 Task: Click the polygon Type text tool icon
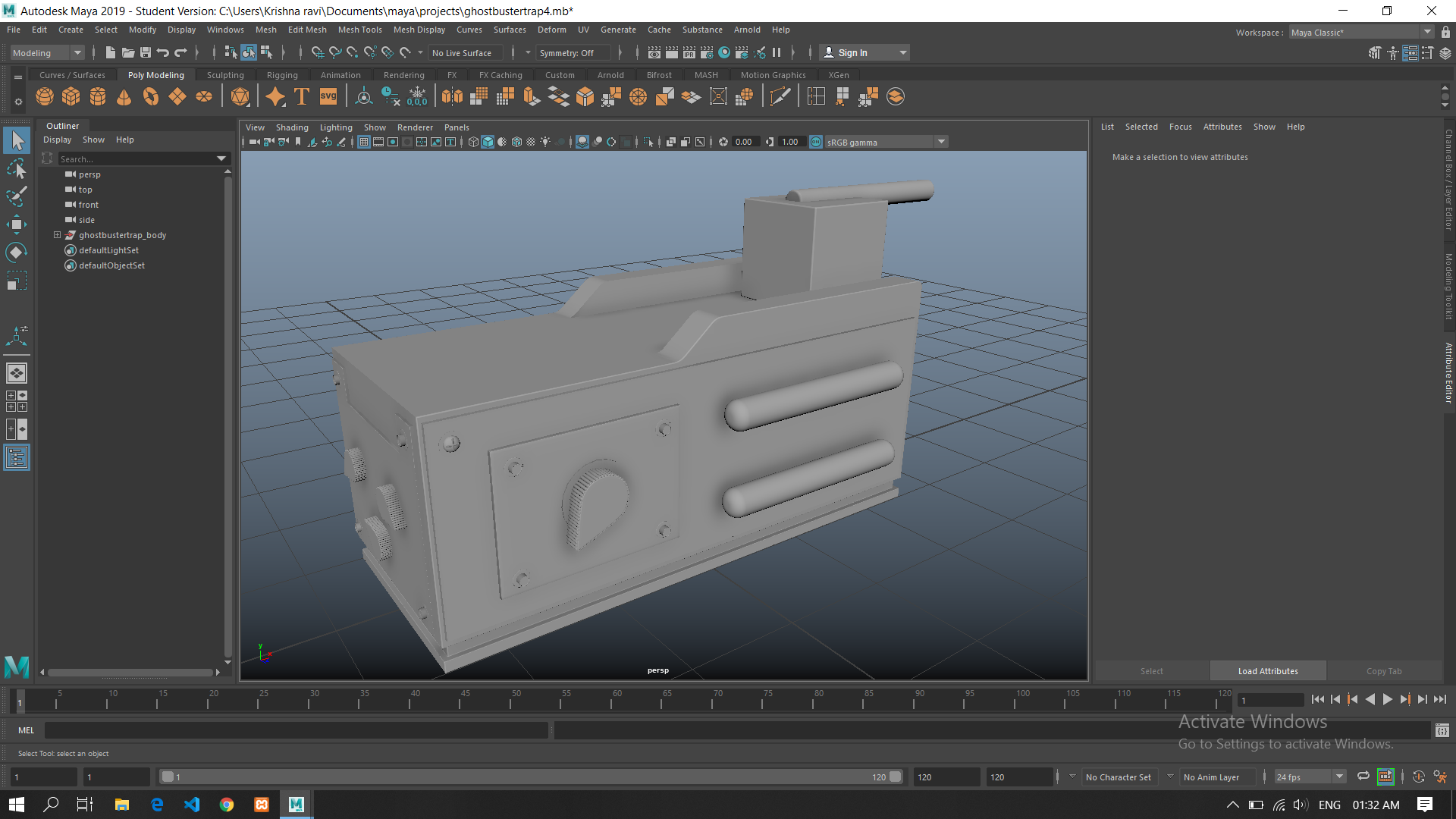(x=302, y=97)
